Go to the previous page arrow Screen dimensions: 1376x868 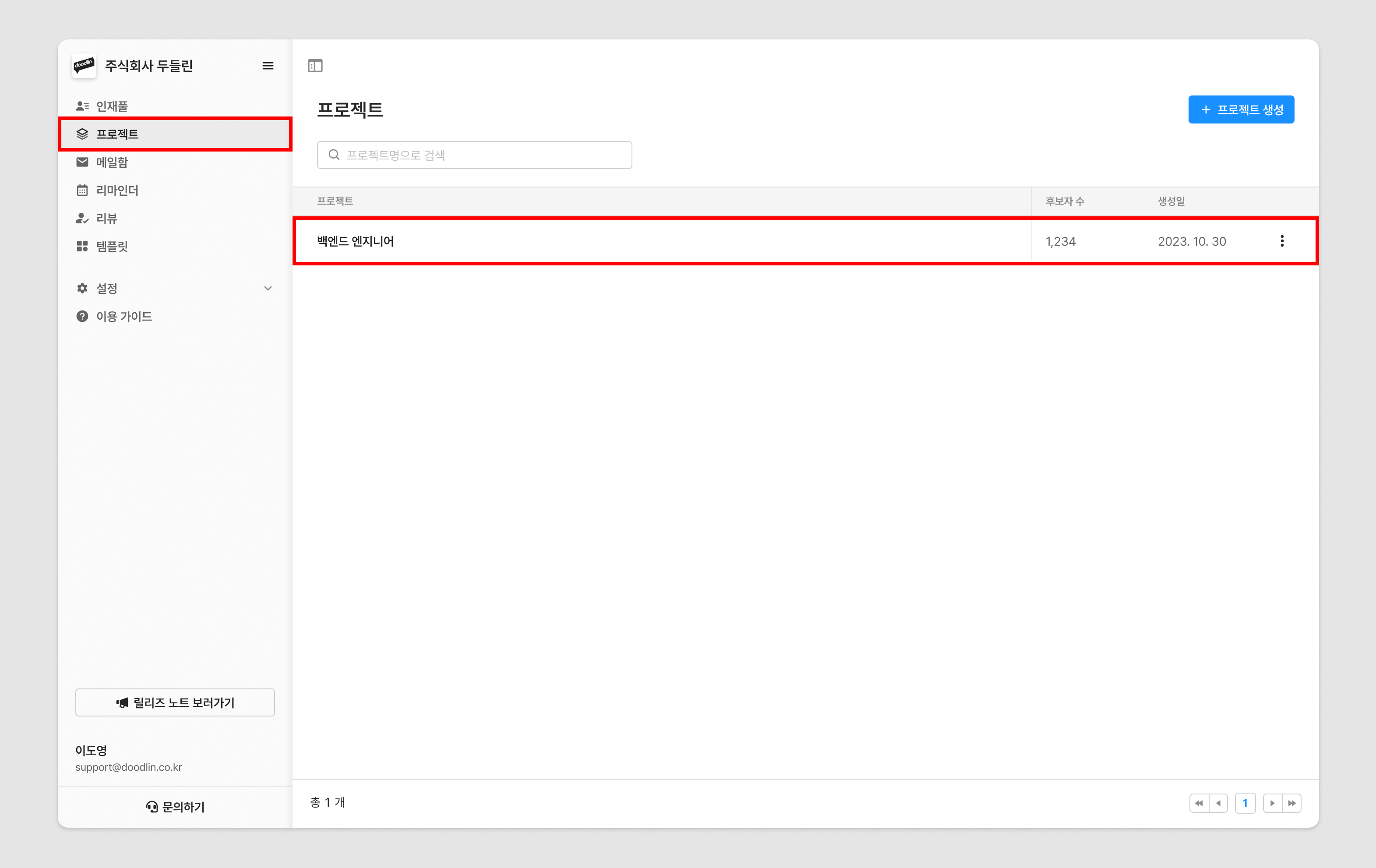[x=1219, y=803]
